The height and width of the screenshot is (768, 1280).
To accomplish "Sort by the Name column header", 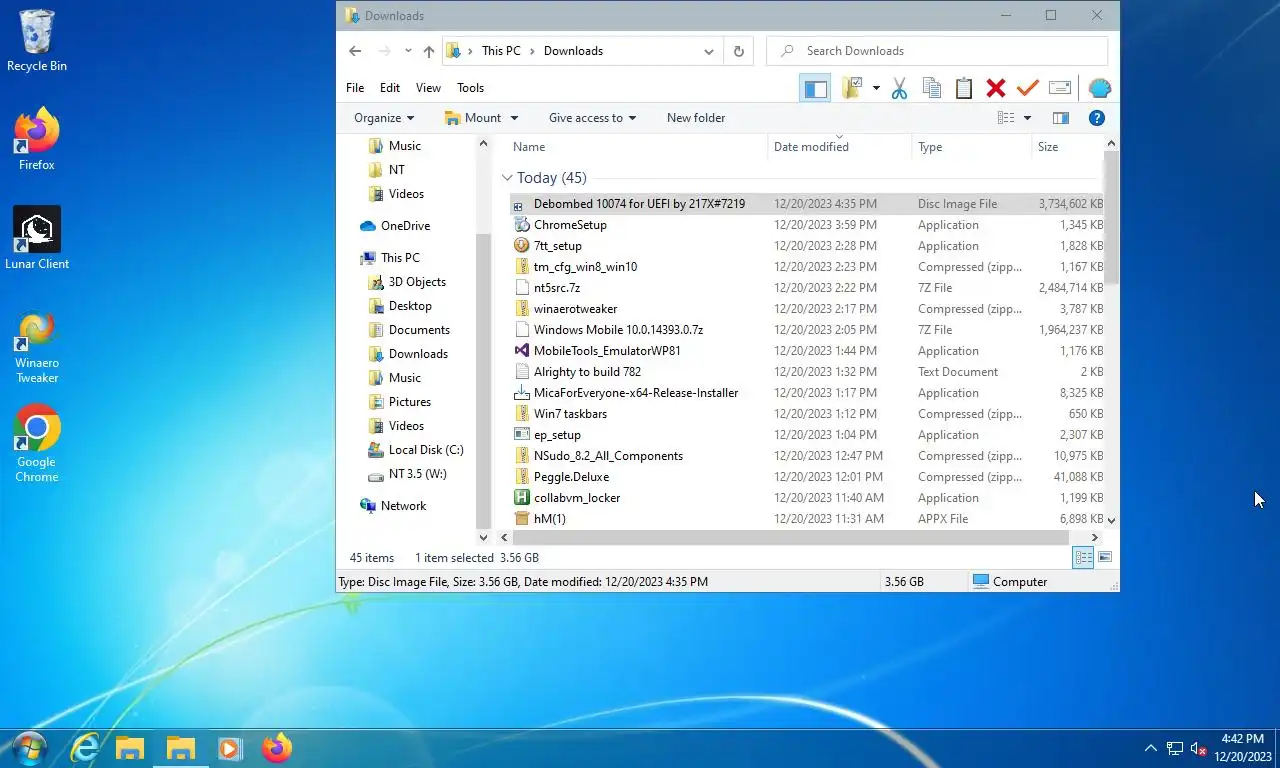I will tap(635, 147).
